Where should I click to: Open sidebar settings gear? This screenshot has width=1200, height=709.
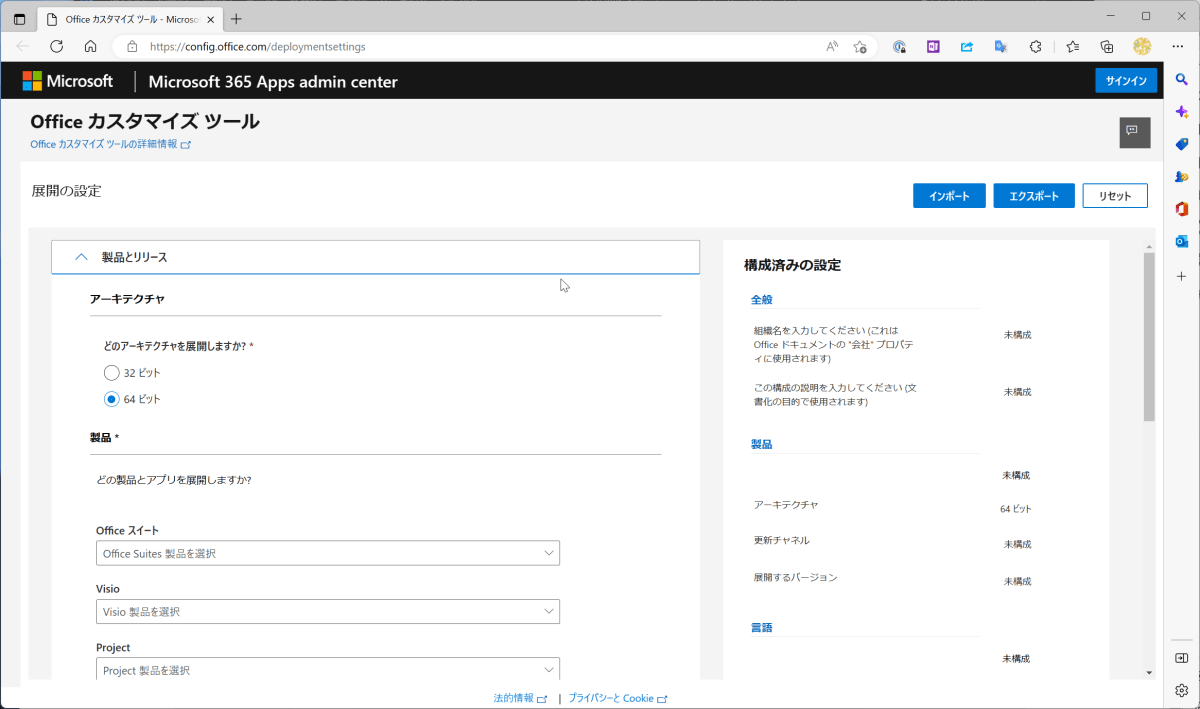click(x=1181, y=690)
